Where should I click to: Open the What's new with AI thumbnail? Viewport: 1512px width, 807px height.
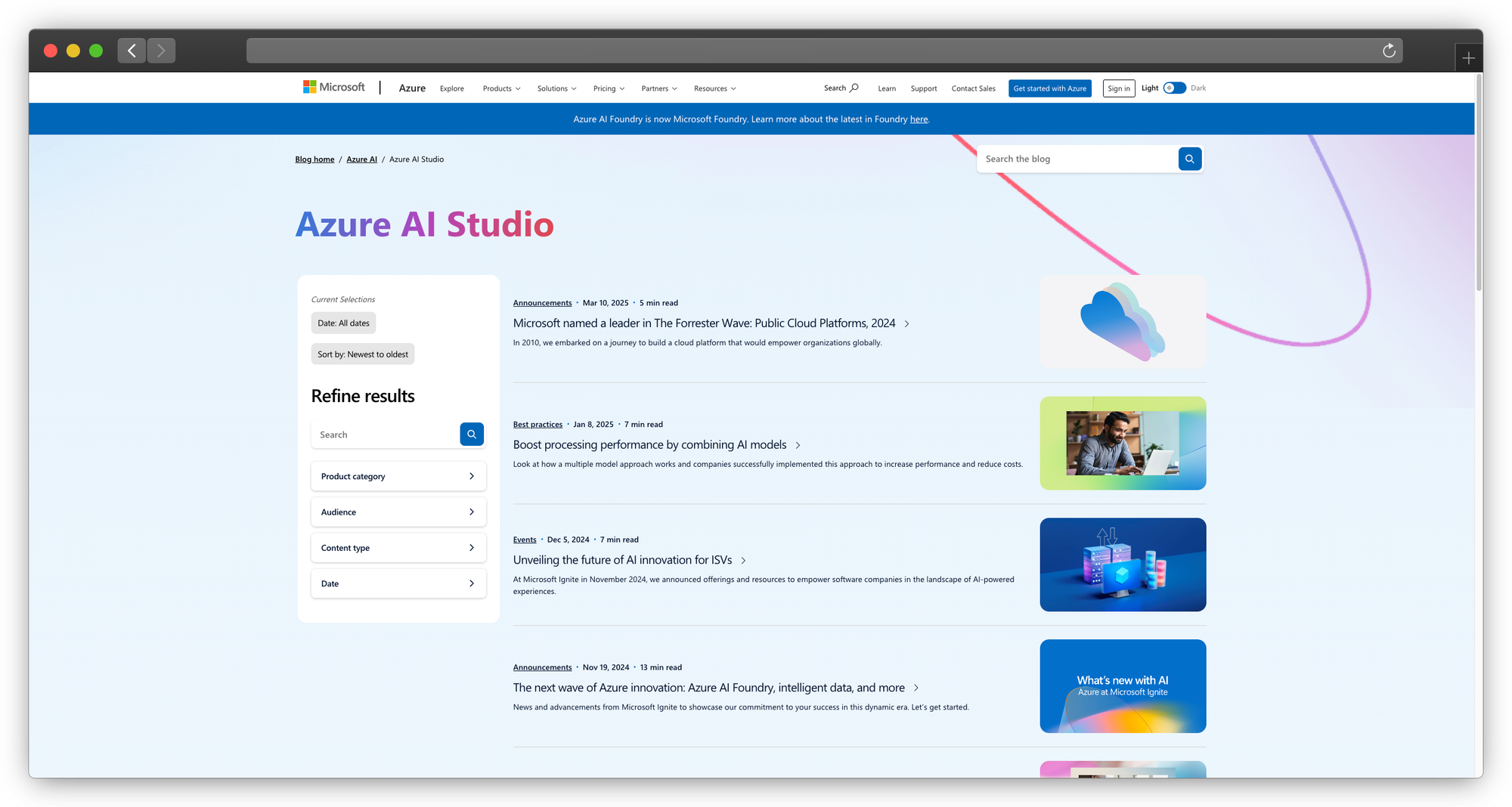pyautogui.click(x=1123, y=686)
